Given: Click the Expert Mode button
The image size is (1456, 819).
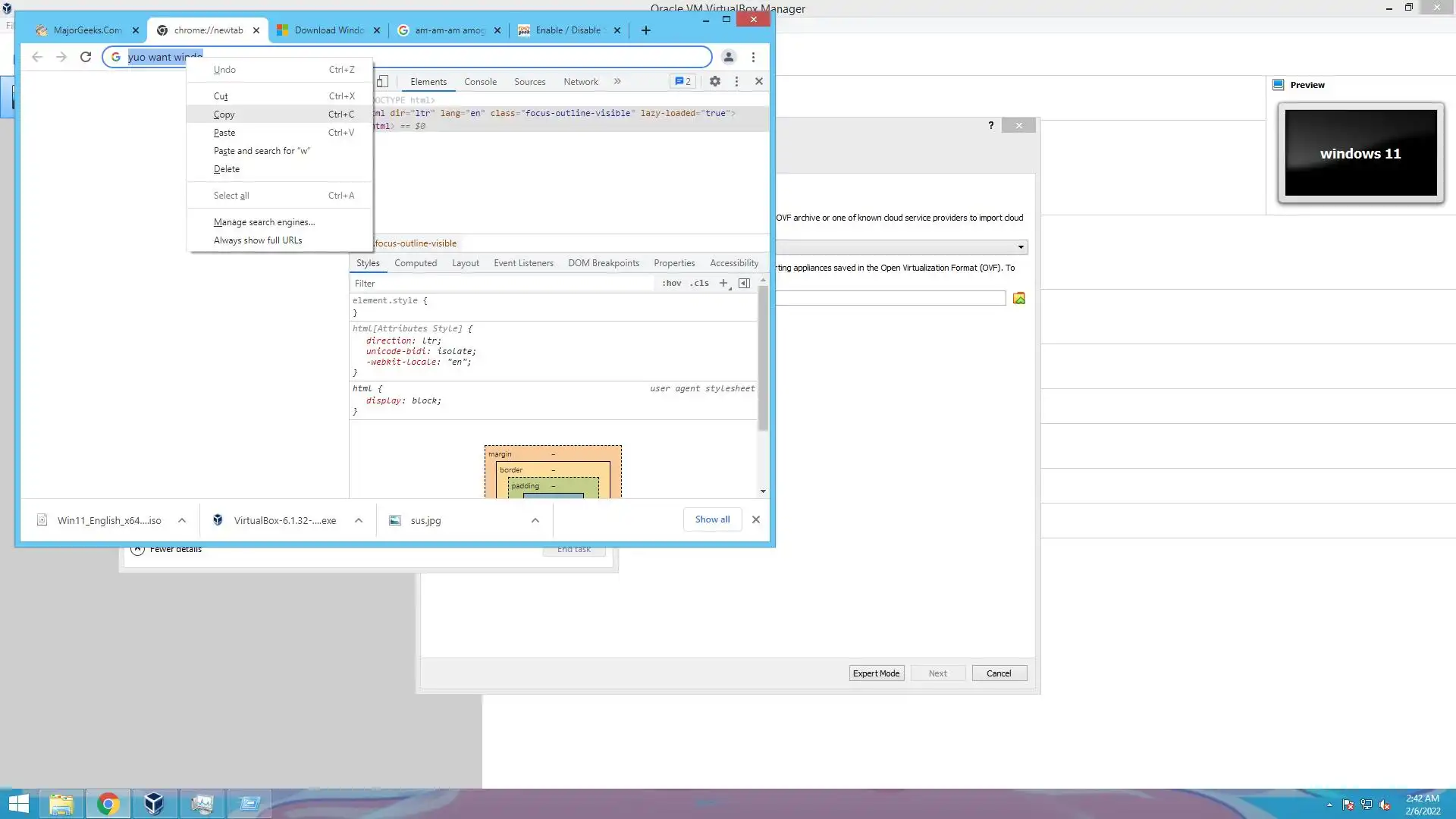Looking at the screenshot, I should pos(876,673).
